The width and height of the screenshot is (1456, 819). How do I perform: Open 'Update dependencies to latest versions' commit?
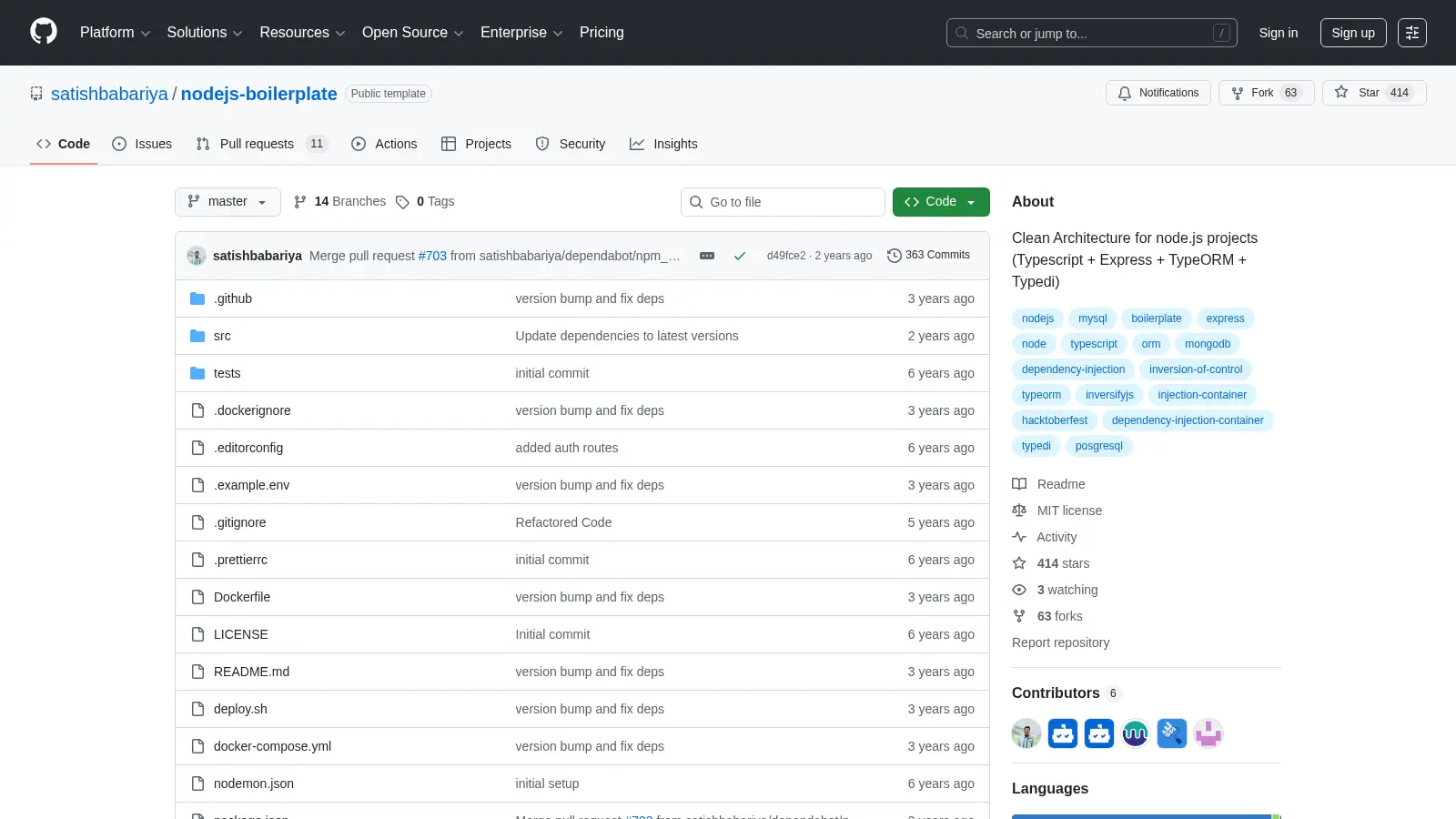(x=627, y=336)
